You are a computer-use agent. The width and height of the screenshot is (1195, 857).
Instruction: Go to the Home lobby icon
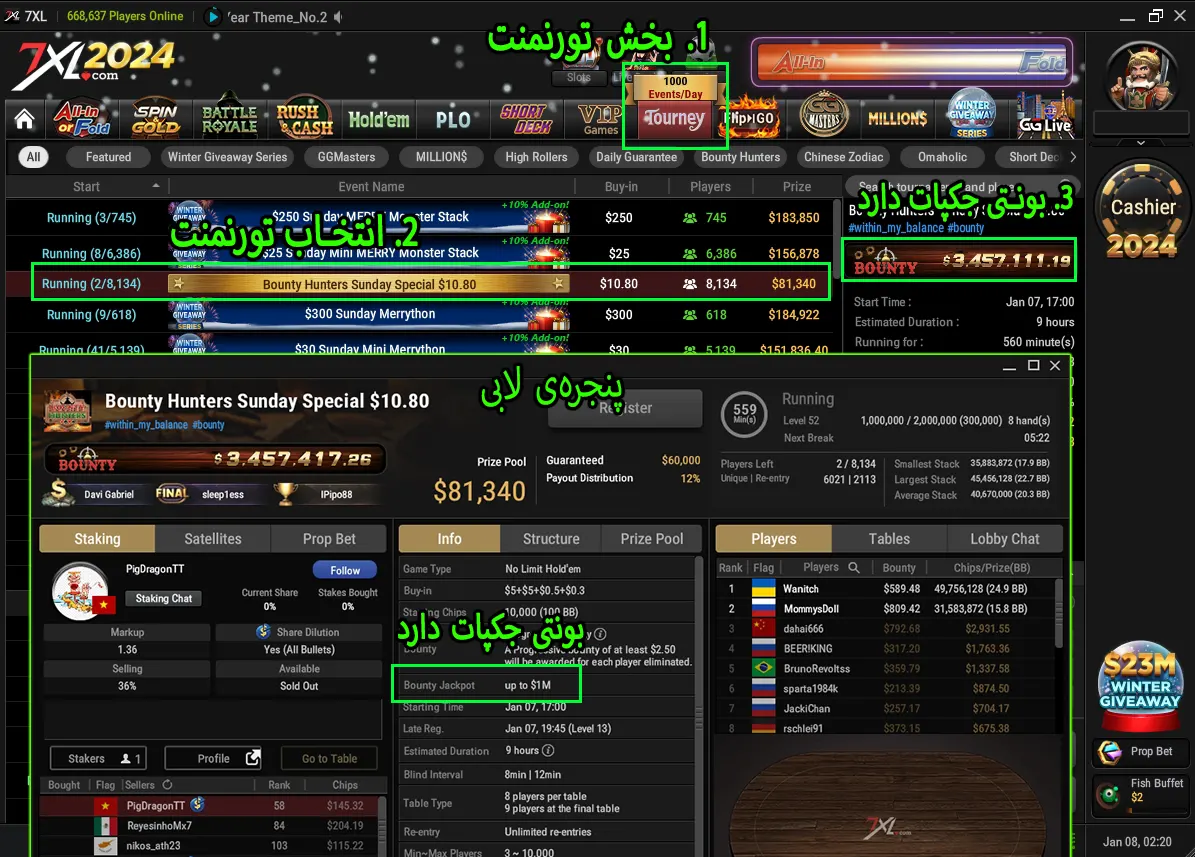click(25, 120)
